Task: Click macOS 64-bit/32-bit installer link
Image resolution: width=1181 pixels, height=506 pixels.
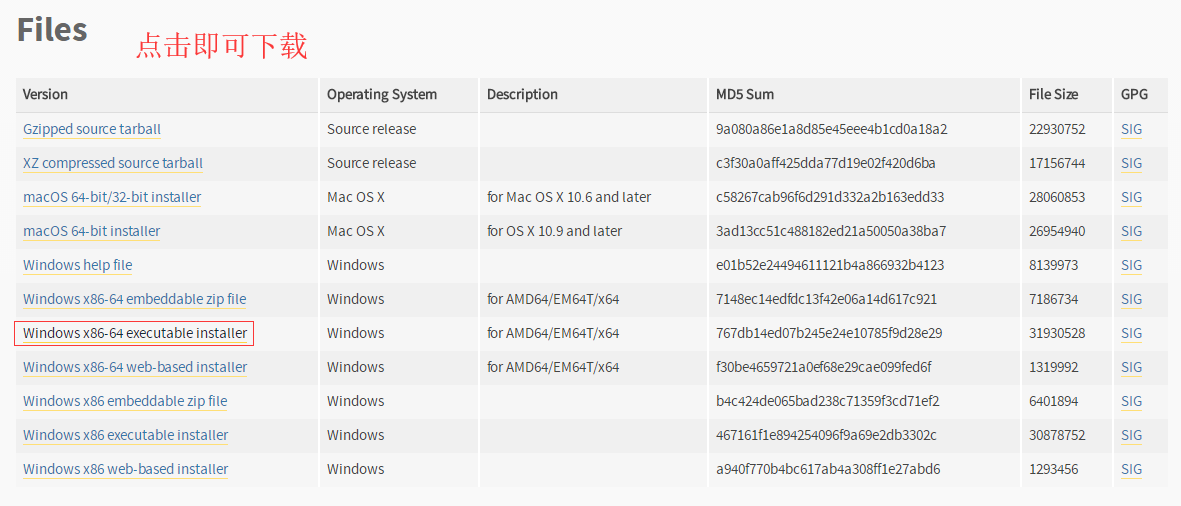Action: [x=112, y=197]
